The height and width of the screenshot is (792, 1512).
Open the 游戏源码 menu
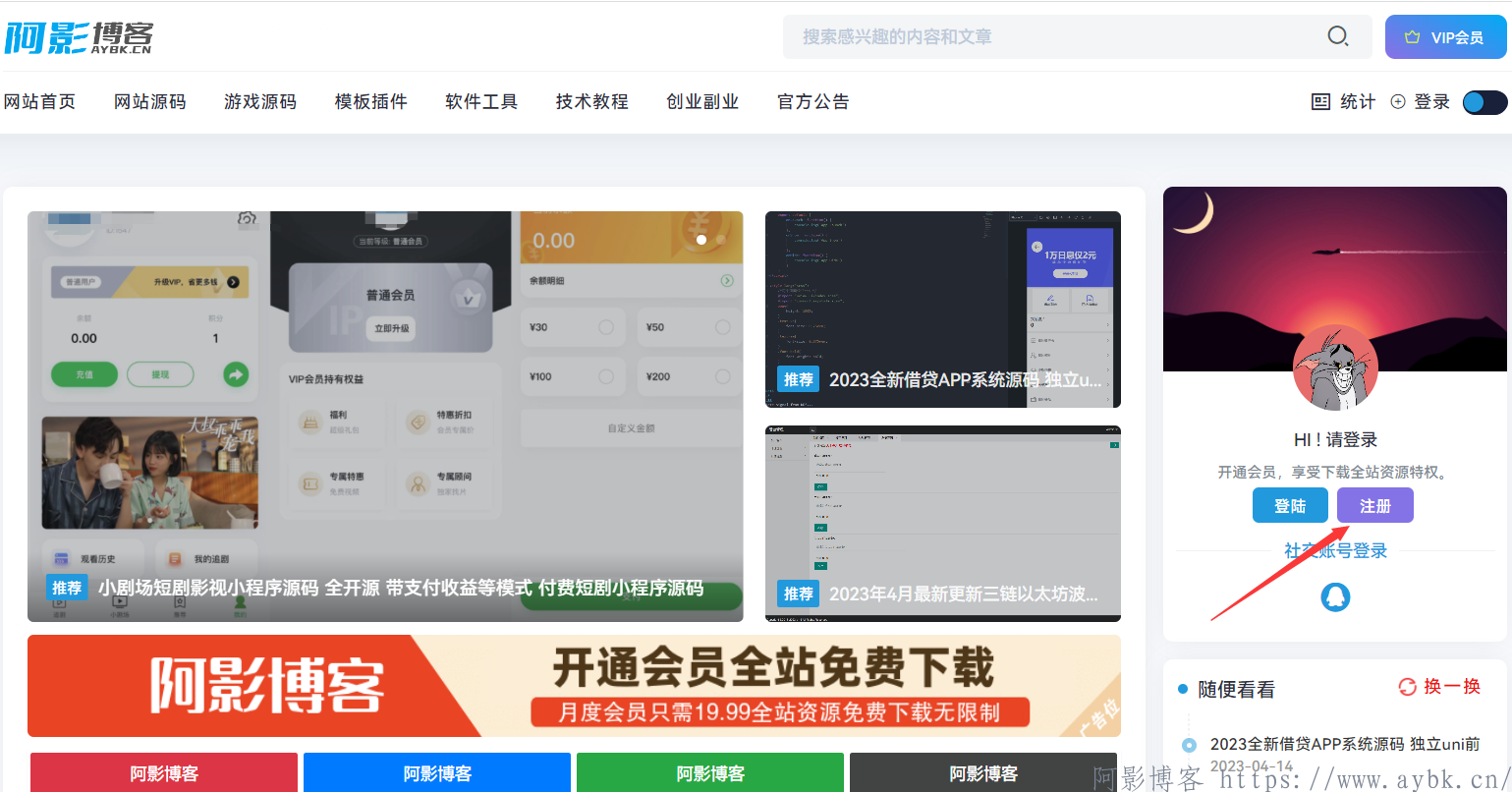click(x=260, y=101)
